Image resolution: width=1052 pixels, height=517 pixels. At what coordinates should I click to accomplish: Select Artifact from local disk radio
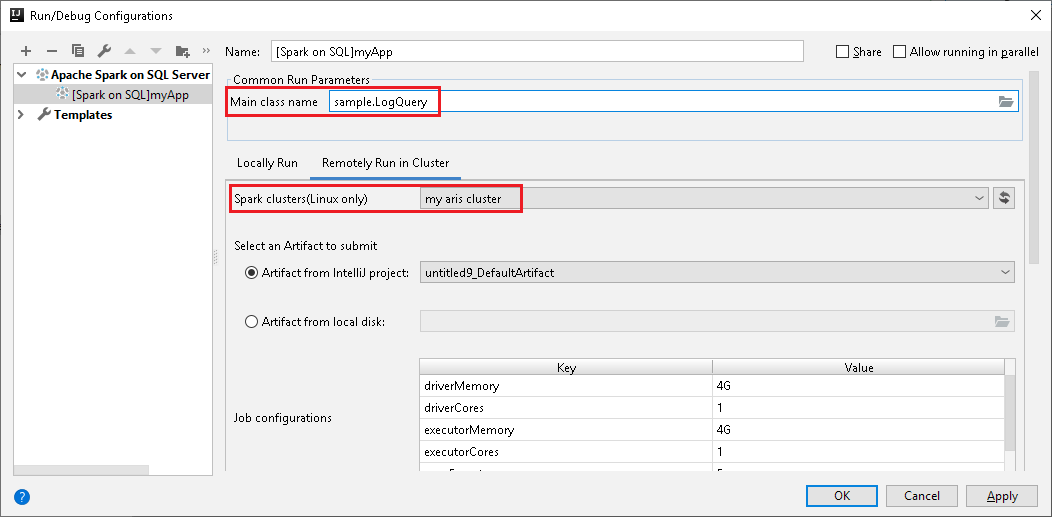(252, 322)
